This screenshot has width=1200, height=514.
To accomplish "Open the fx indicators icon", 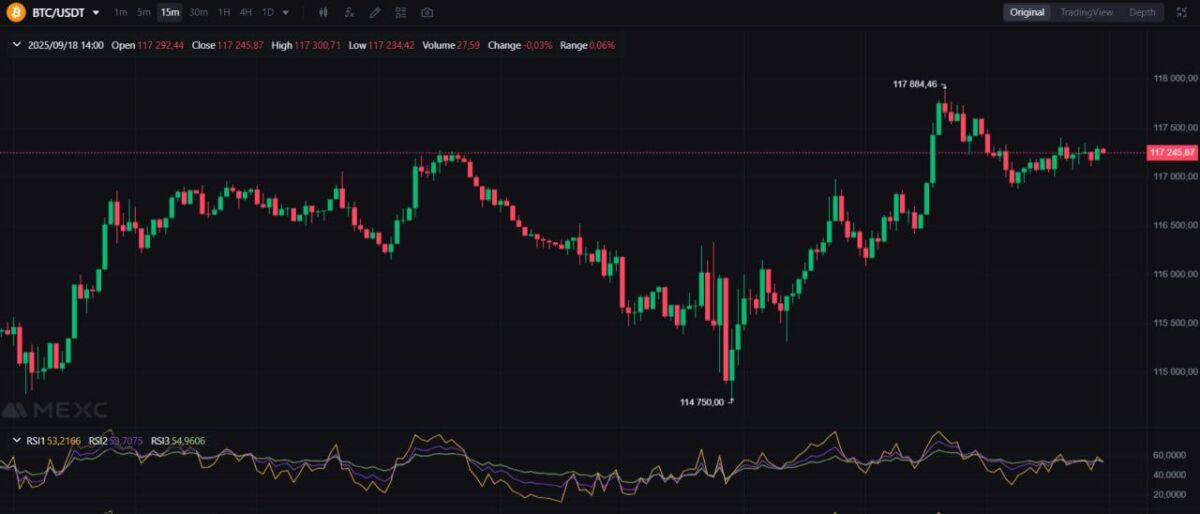I will click(348, 13).
